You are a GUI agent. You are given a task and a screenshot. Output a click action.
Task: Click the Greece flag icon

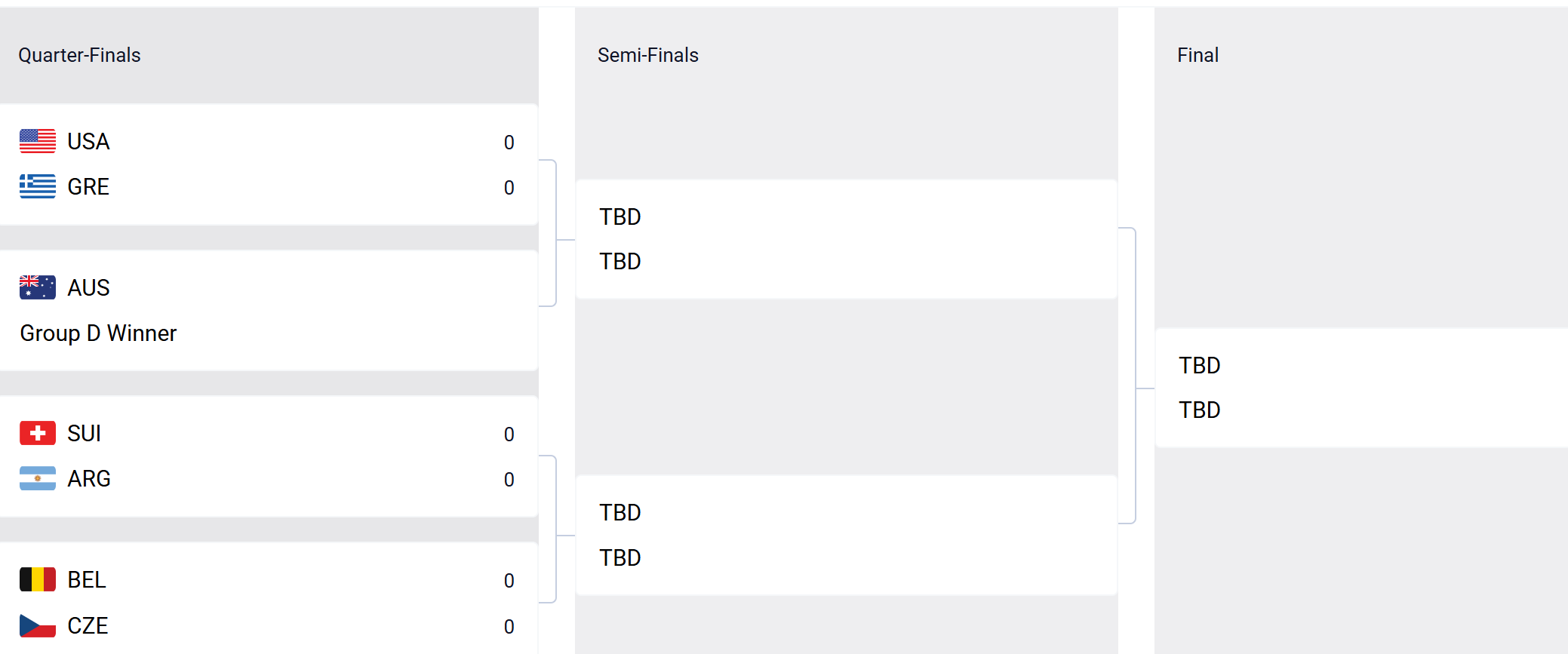pos(37,187)
